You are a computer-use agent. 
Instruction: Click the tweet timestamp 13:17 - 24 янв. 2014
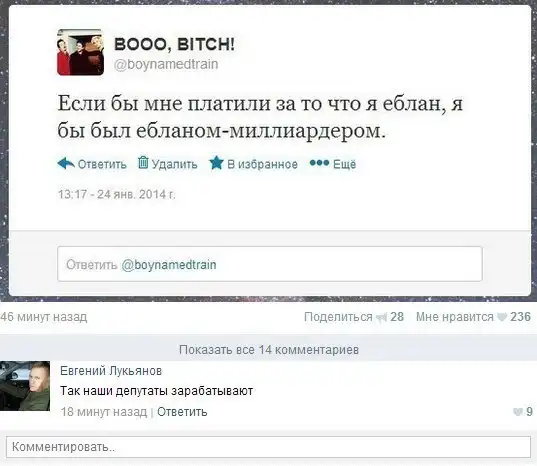116,194
